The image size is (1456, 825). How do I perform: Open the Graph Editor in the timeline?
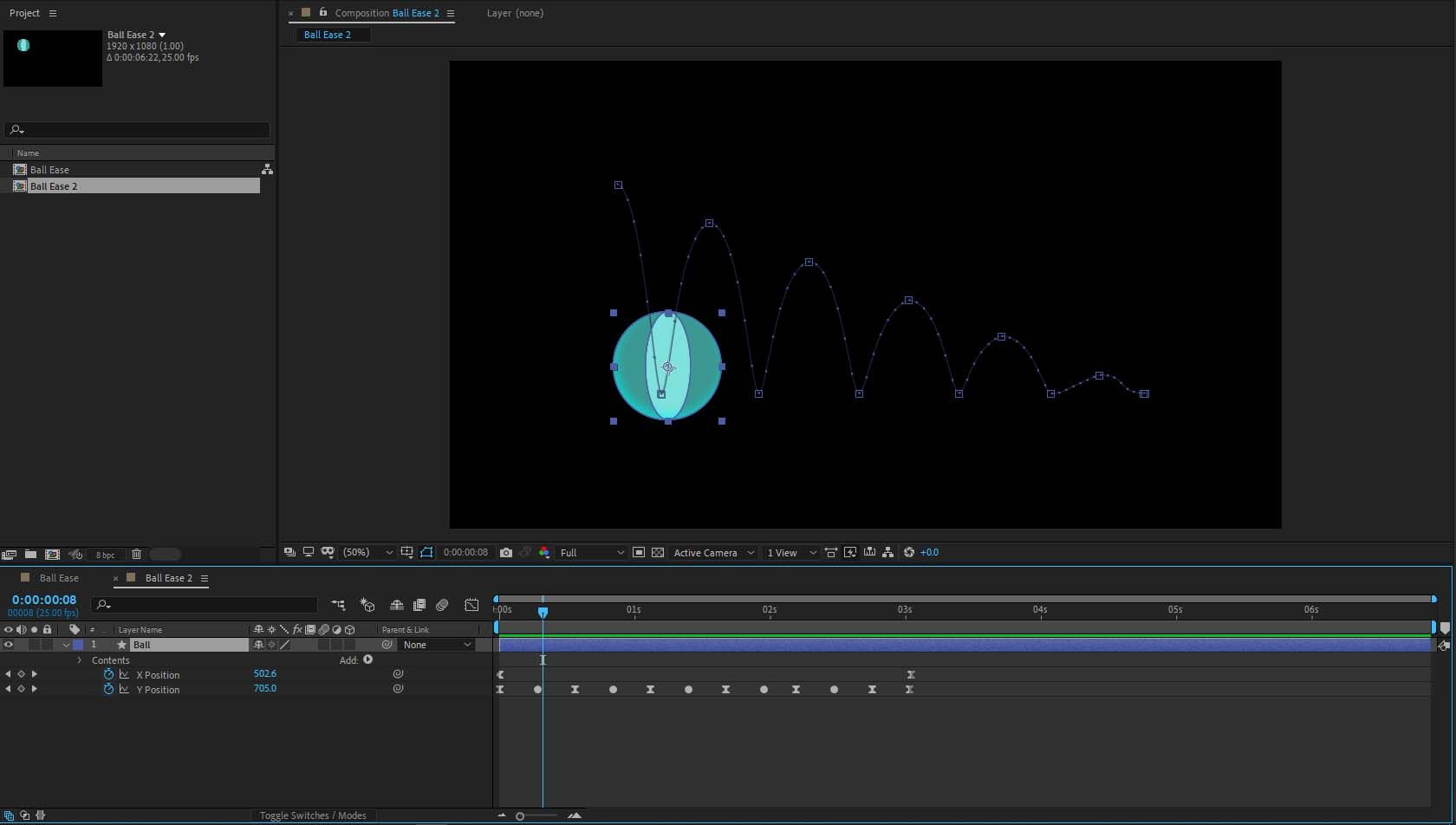471,605
